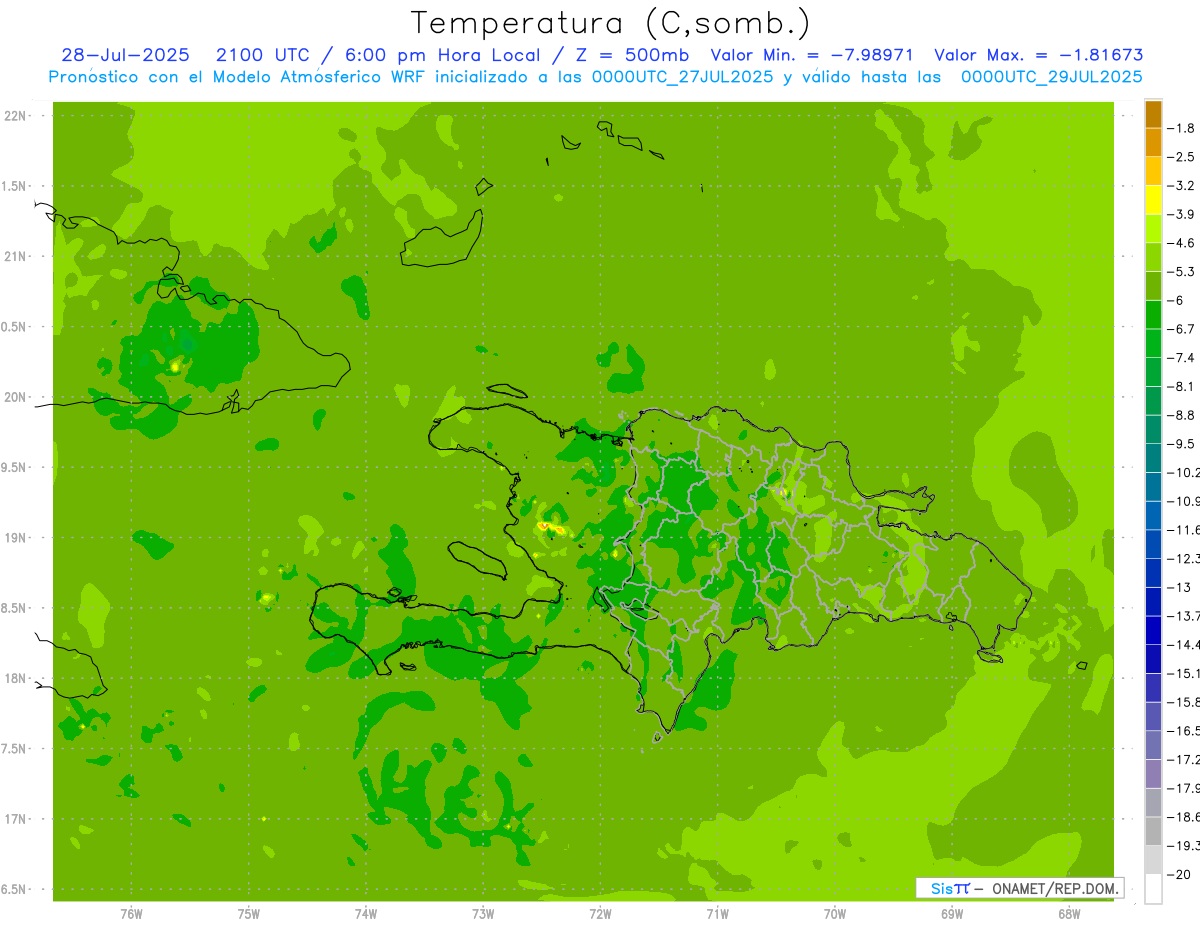The image size is (1200, 927).
Task: Click the "72W" longitude label
Action: click(x=600, y=914)
